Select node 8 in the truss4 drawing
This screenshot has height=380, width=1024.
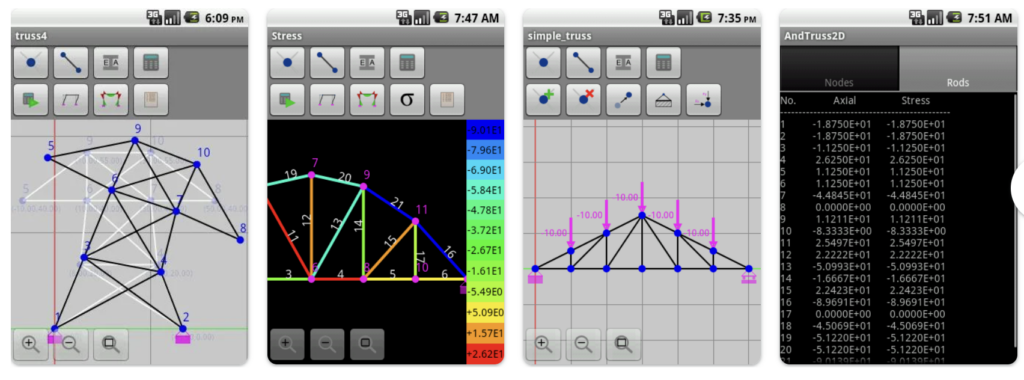coord(240,240)
